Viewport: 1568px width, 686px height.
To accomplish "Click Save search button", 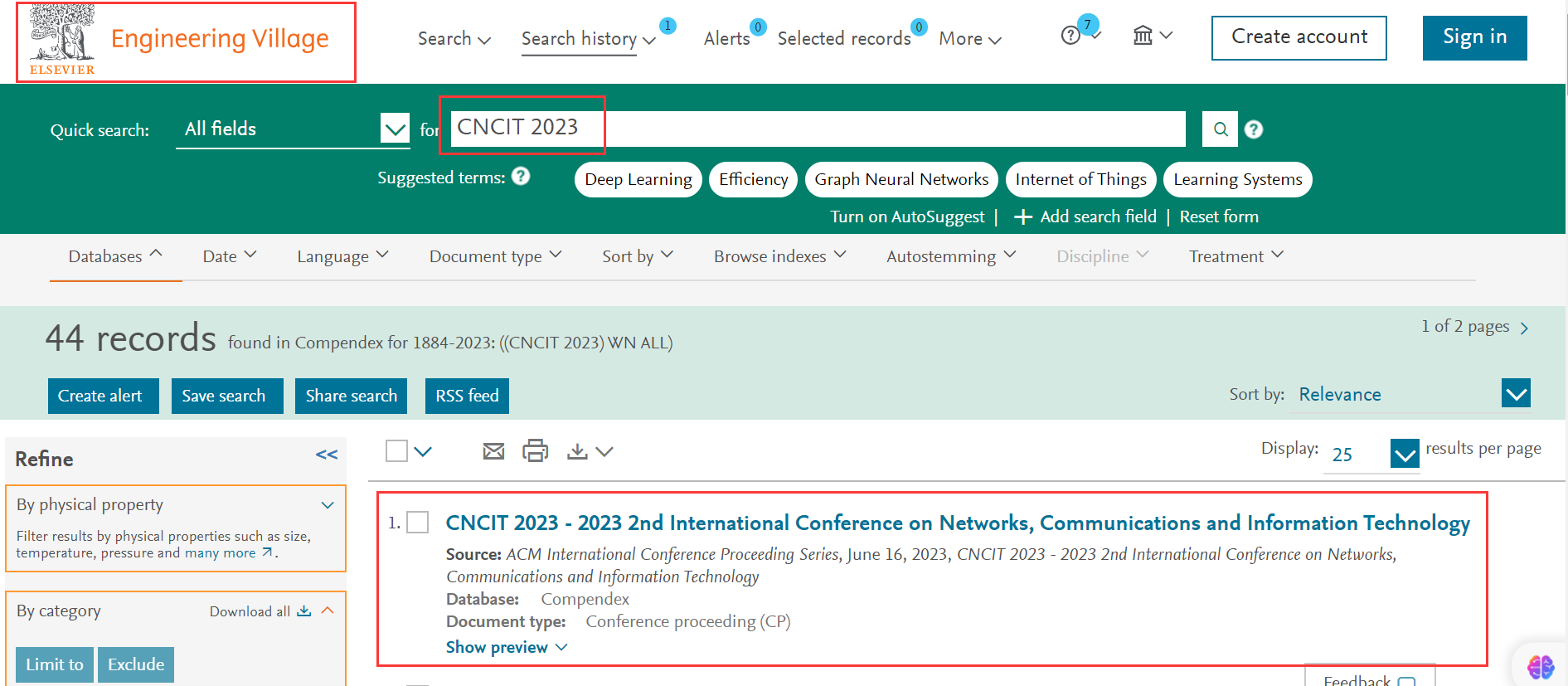I will pos(227,396).
